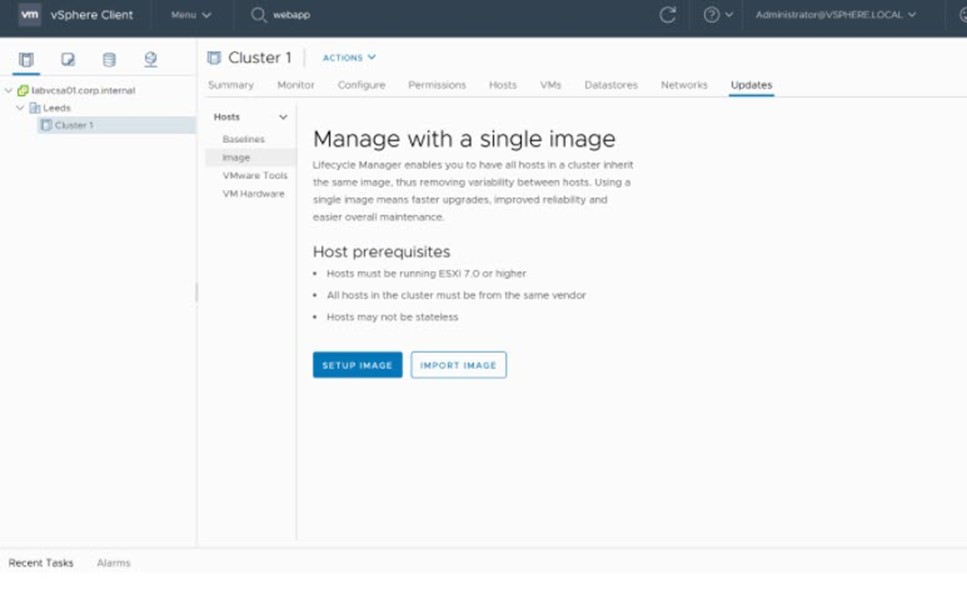Image resolution: width=967 pixels, height=589 pixels.
Task: Open the Recent Tasks panel
Action: 41,563
